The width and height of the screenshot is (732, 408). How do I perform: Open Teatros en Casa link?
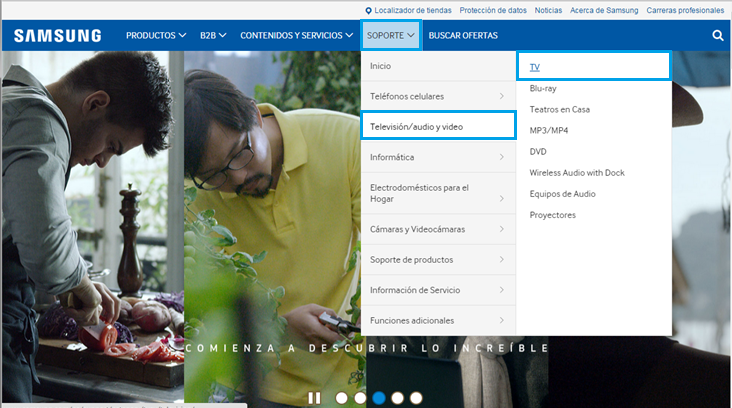click(560, 109)
